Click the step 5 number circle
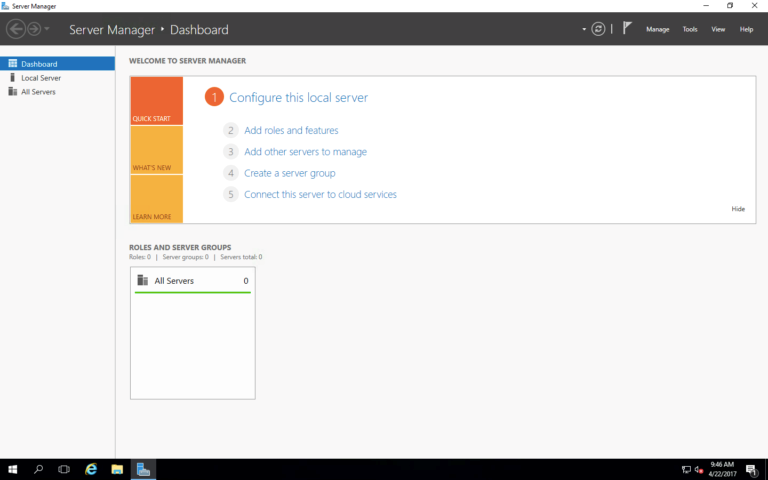The image size is (768, 480). [x=231, y=194]
